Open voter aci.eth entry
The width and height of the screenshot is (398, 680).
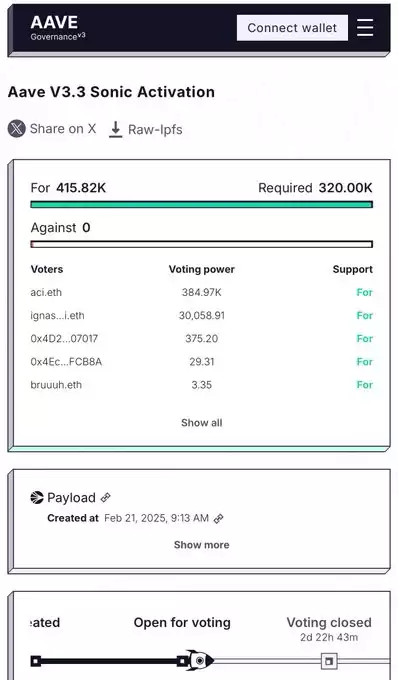click(46, 292)
